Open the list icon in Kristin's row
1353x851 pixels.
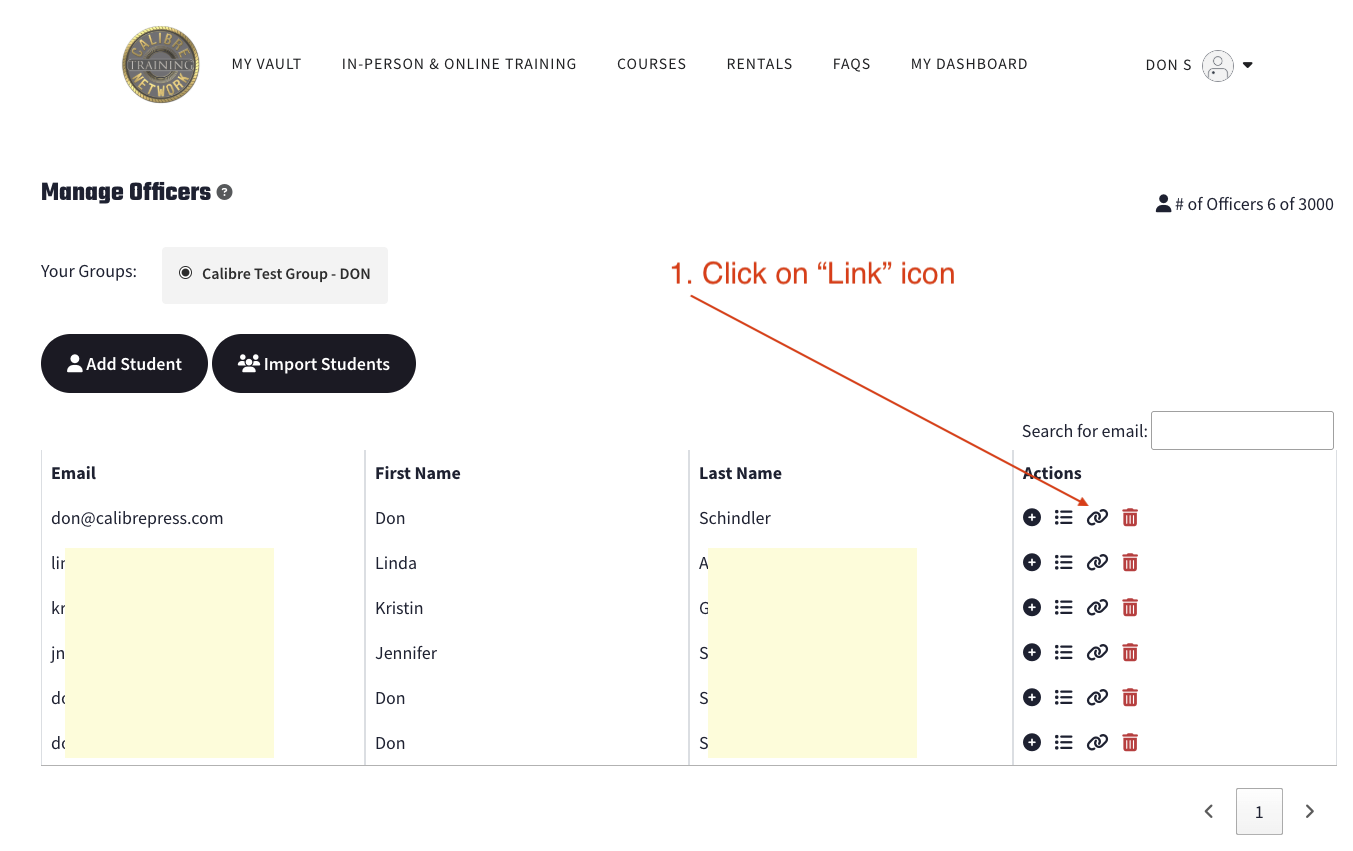tap(1064, 607)
